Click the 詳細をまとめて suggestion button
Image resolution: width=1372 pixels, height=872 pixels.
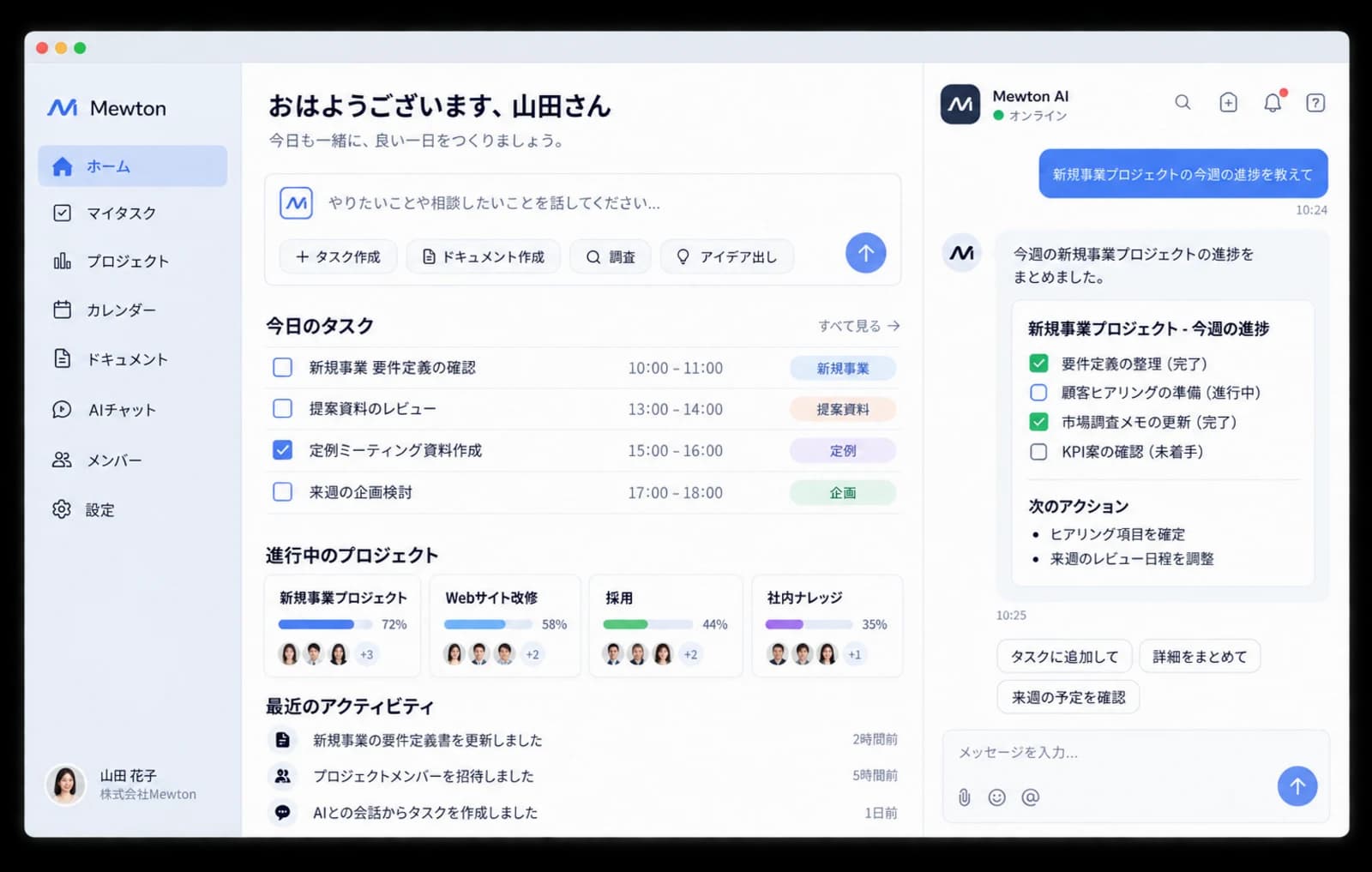(1200, 657)
